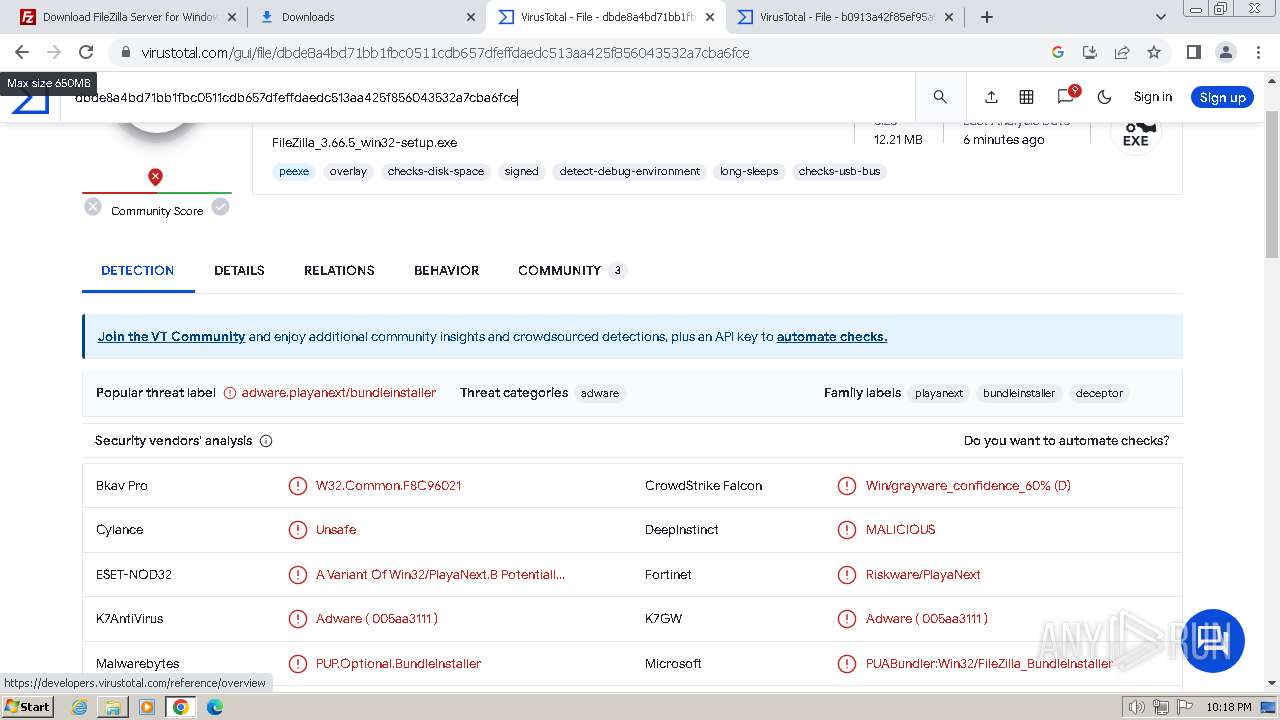Click the VirusTotal search magnifier icon
Screen dimensions: 1280x720
pos(940,97)
